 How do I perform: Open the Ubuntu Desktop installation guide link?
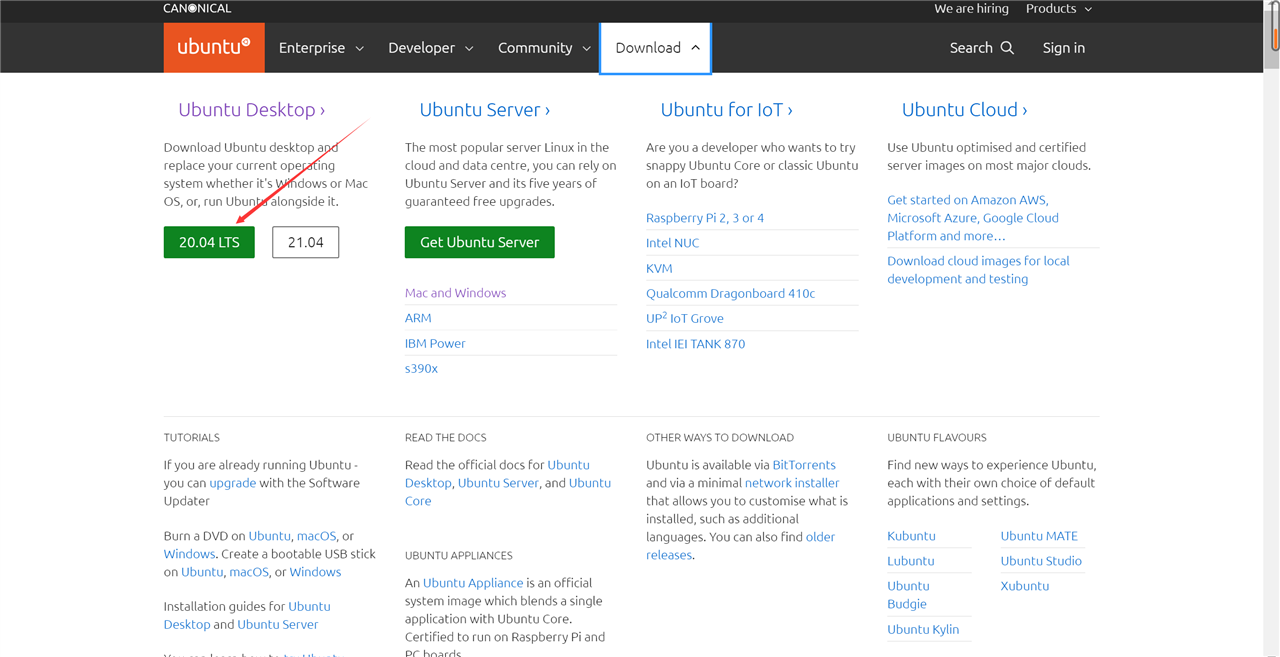click(x=247, y=615)
